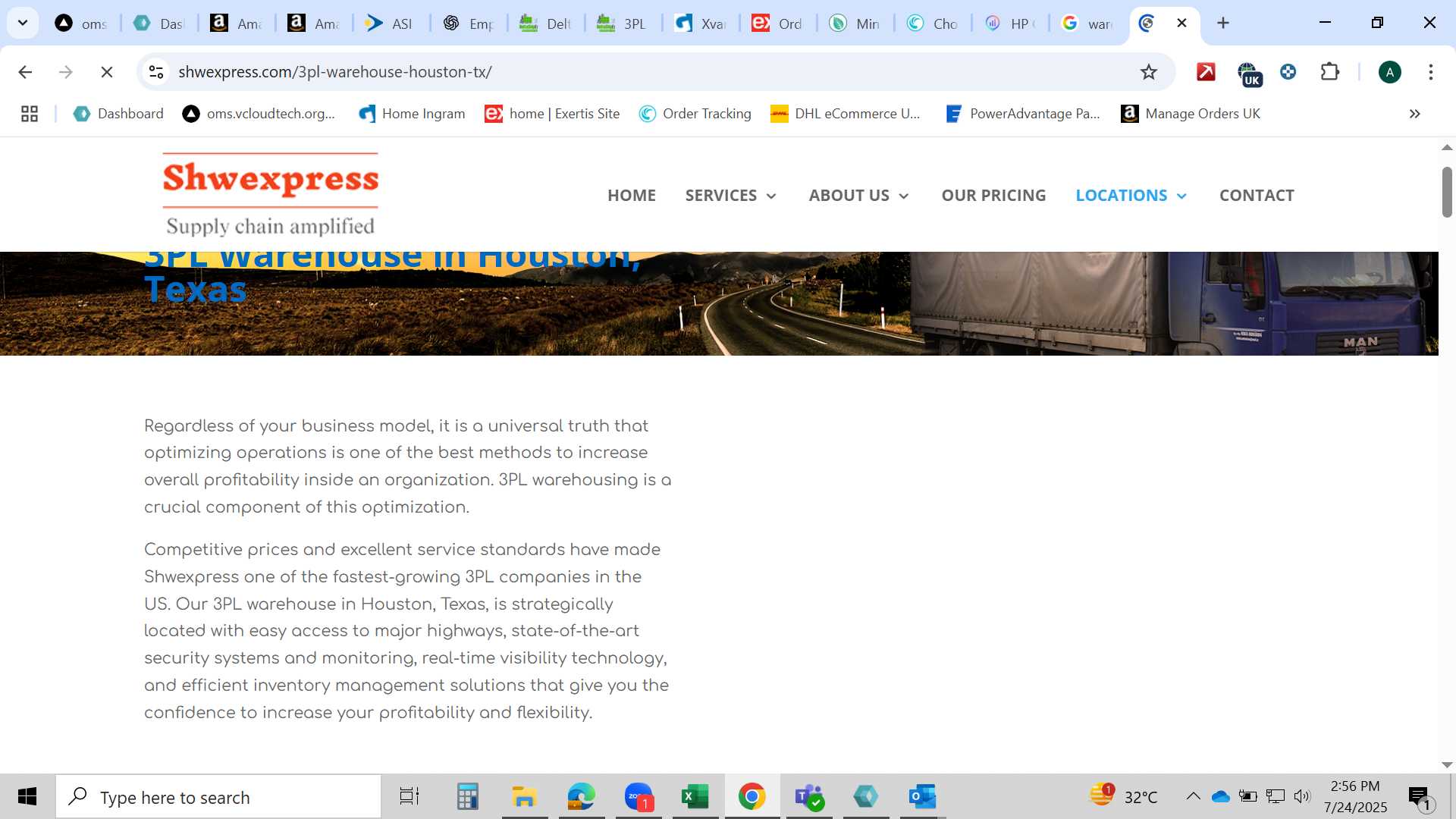Viewport: 1456px width, 819px height.
Task: Switch to the Xvar tab
Action: (701, 24)
